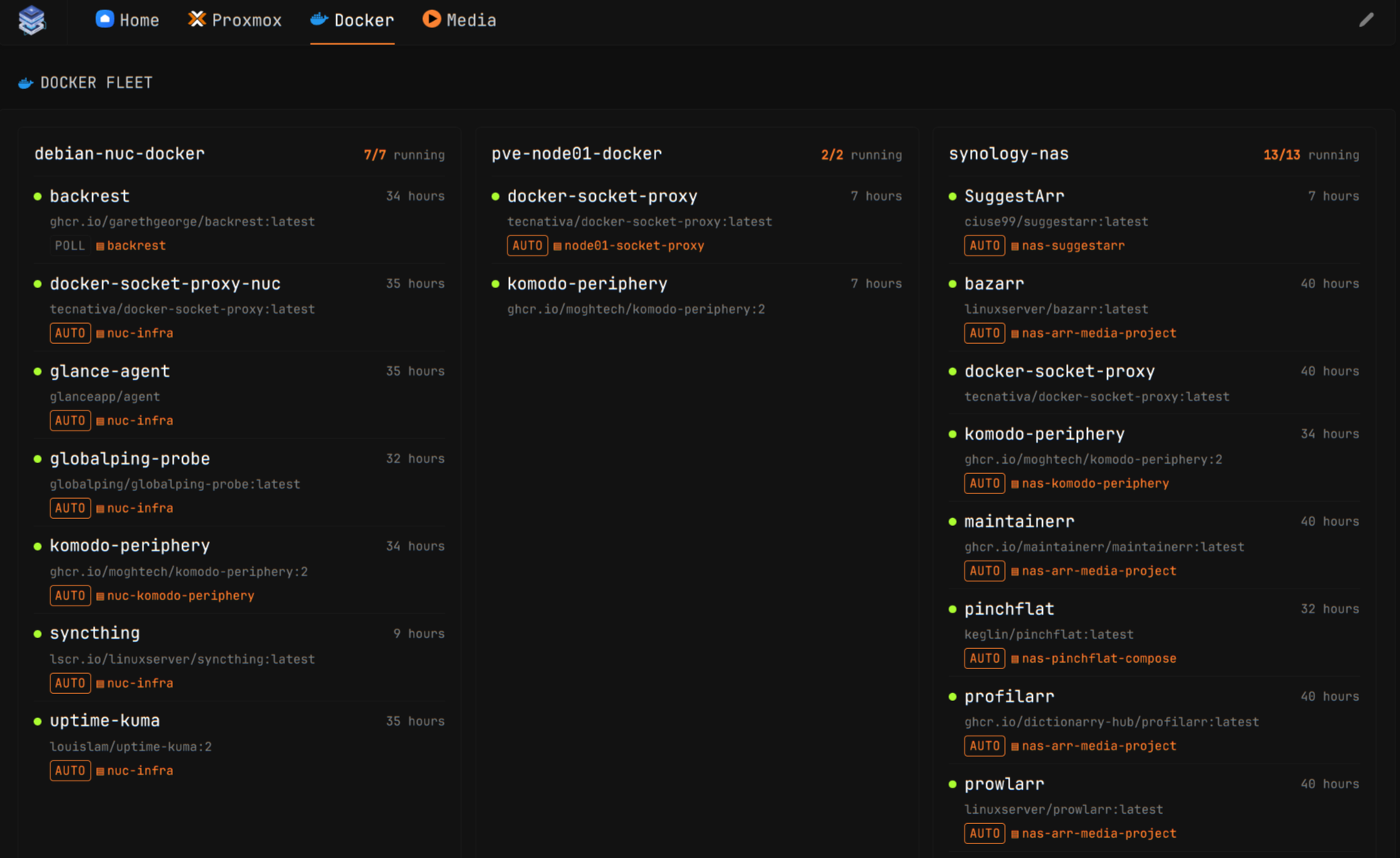Open the SuggestArr container
Screen dimensions: 1400x858
click(1014, 196)
